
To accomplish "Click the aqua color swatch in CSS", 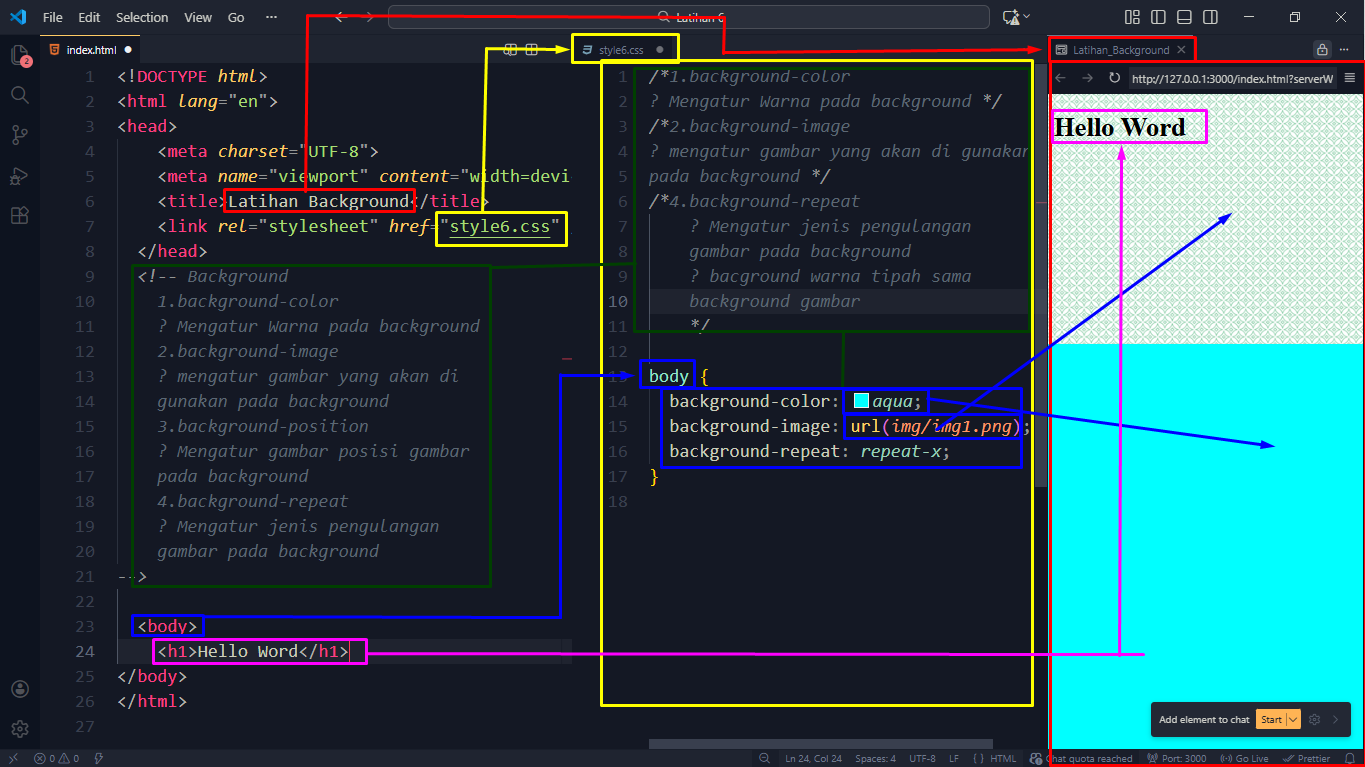I will [861, 401].
